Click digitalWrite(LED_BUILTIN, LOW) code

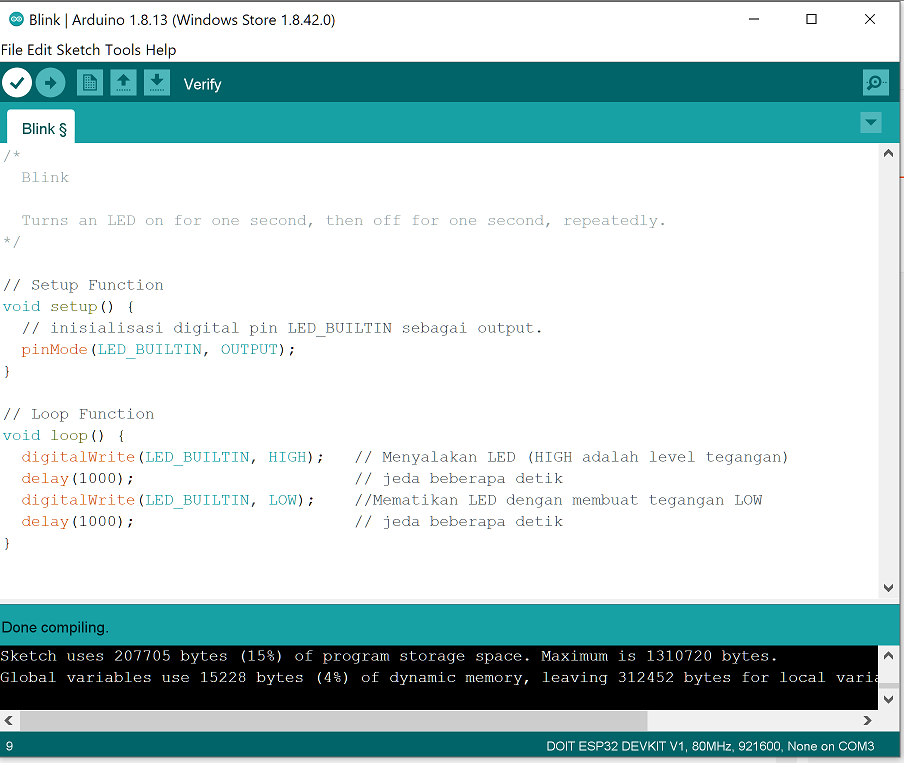168,500
